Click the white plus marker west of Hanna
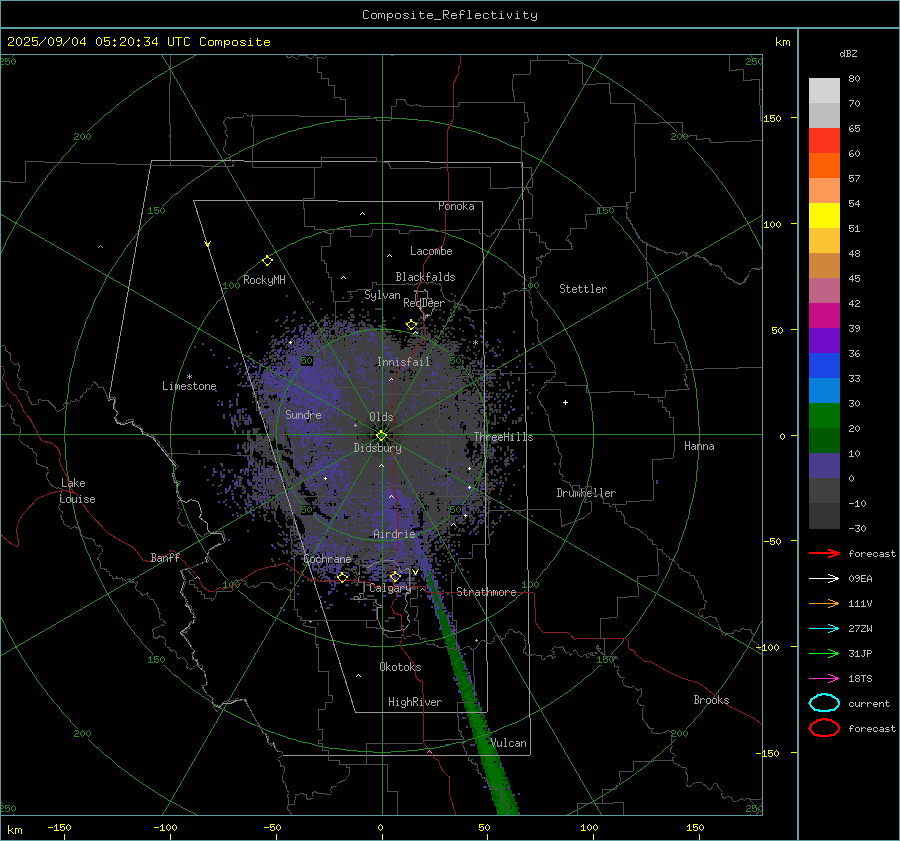900x841 pixels. click(x=565, y=402)
